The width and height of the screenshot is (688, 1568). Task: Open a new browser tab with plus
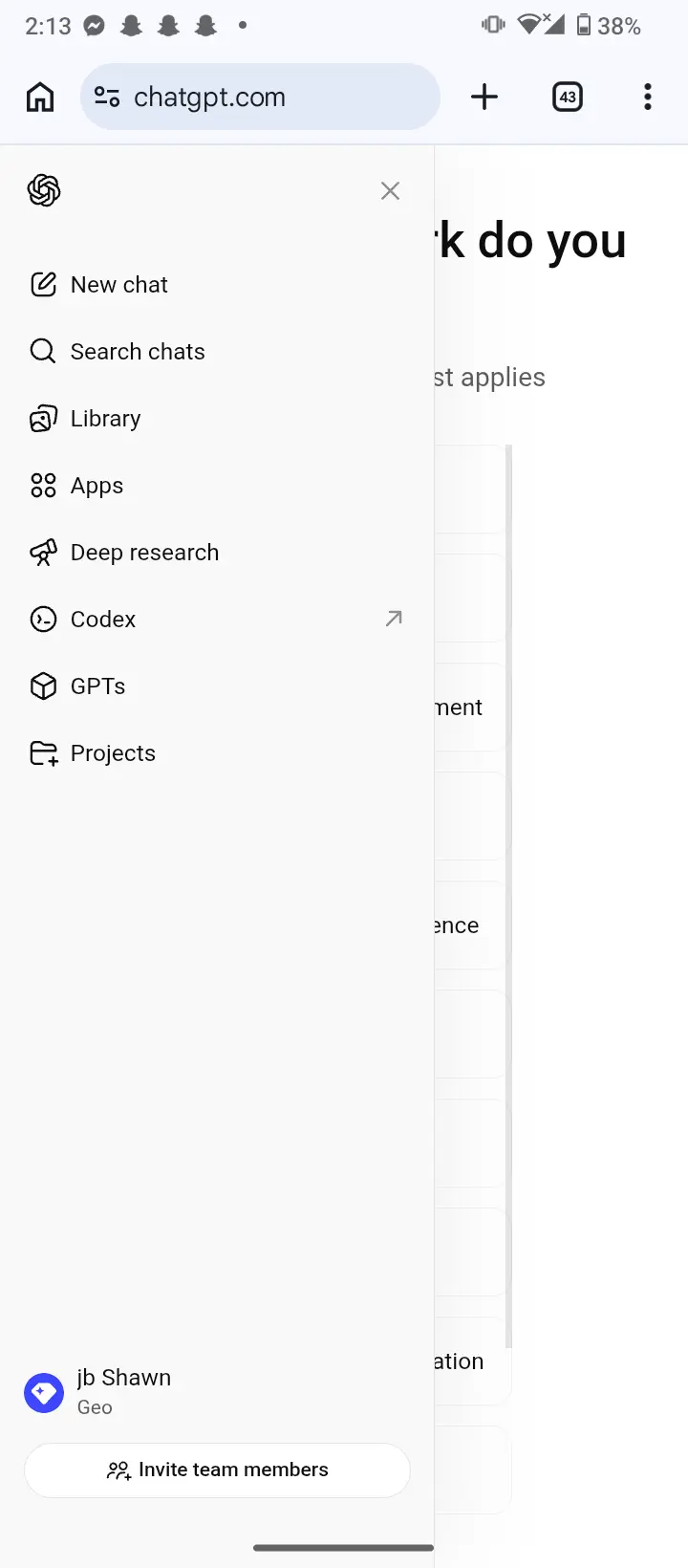484,97
